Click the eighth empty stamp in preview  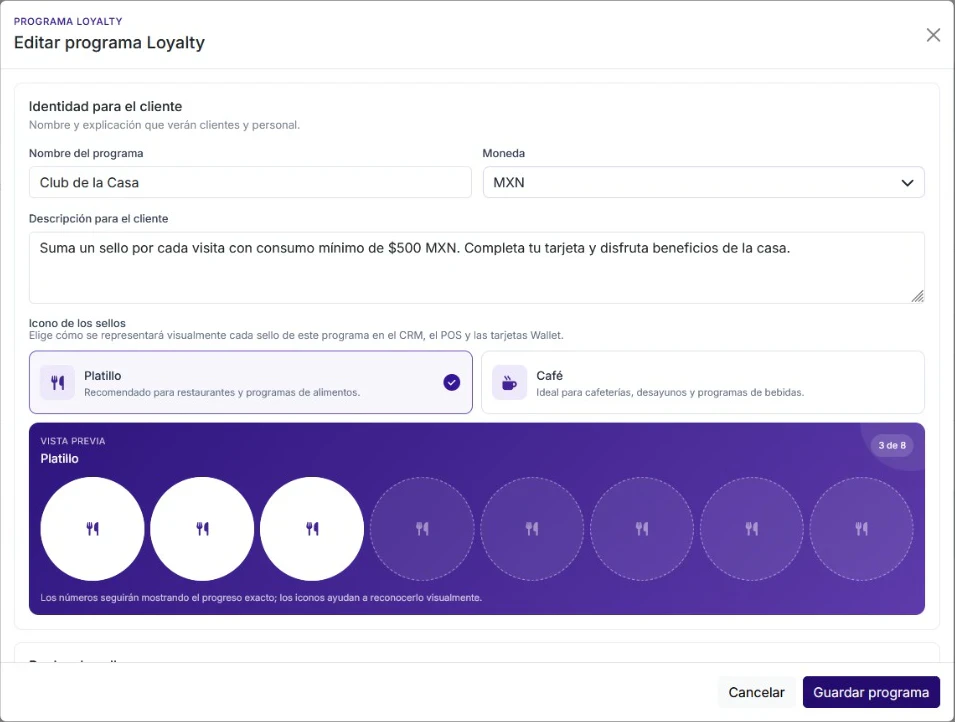(861, 529)
